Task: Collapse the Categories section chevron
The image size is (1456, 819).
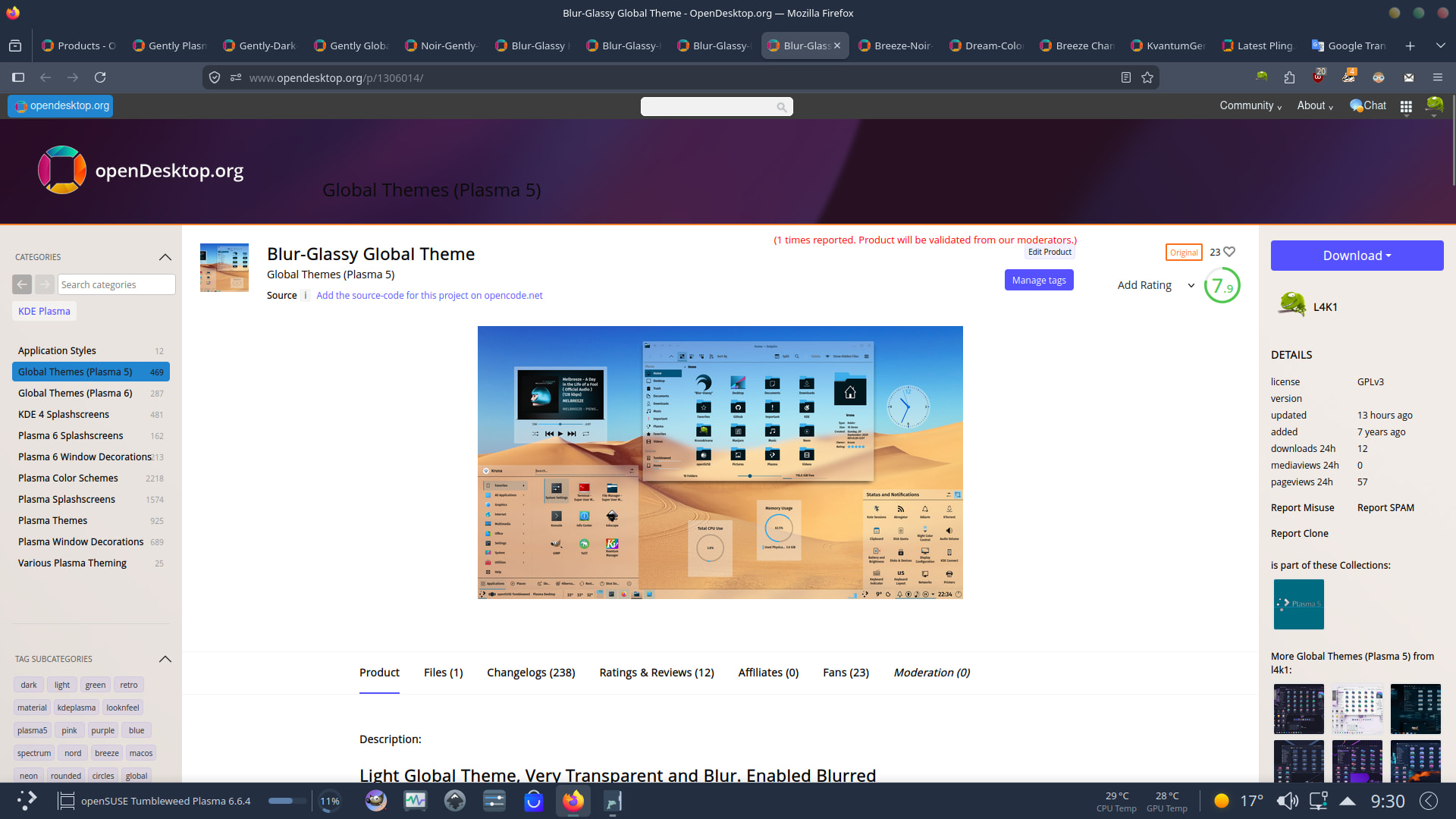Action: click(x=165, y=257)
